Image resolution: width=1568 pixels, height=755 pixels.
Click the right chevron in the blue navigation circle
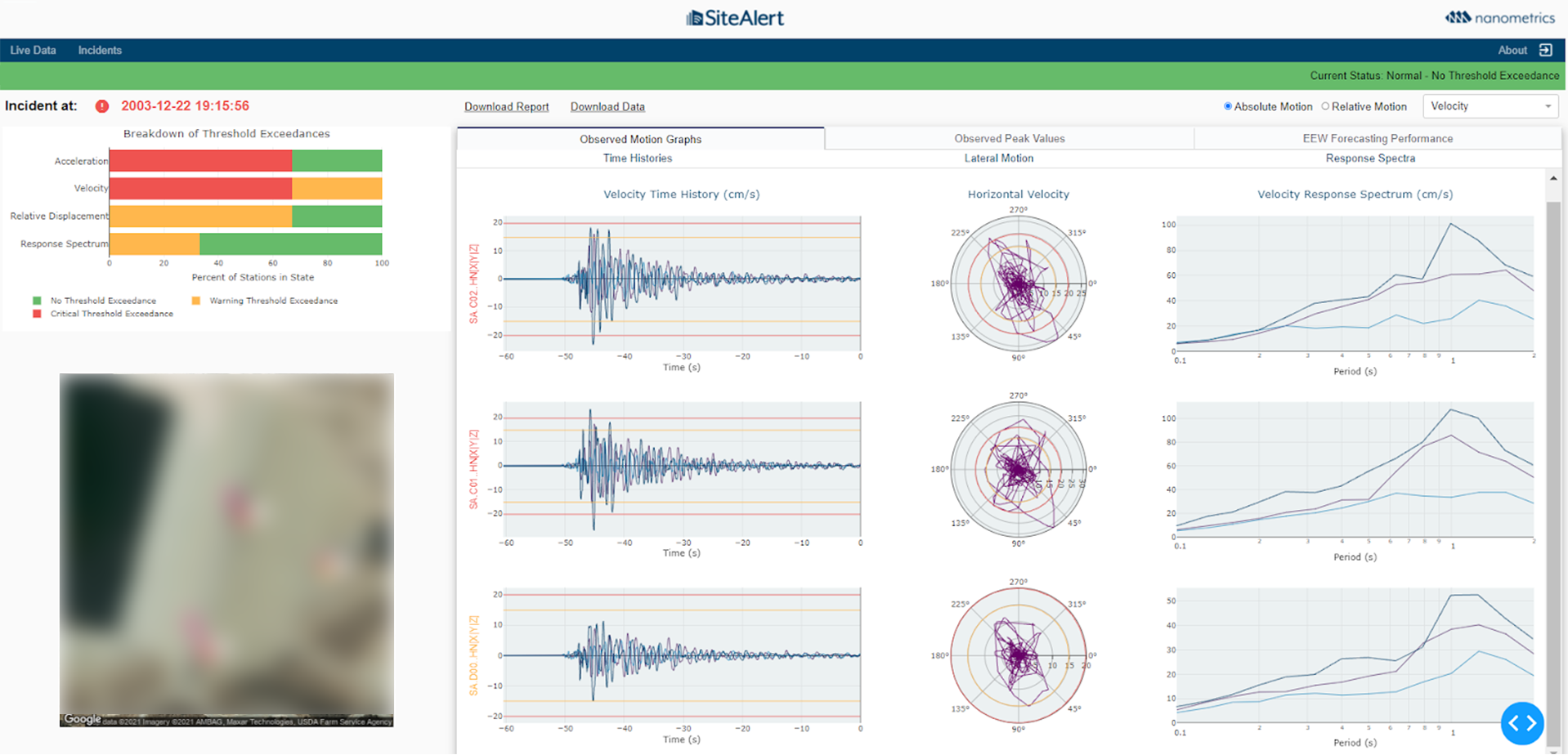pyautogui.click(x=1530, y=723)
